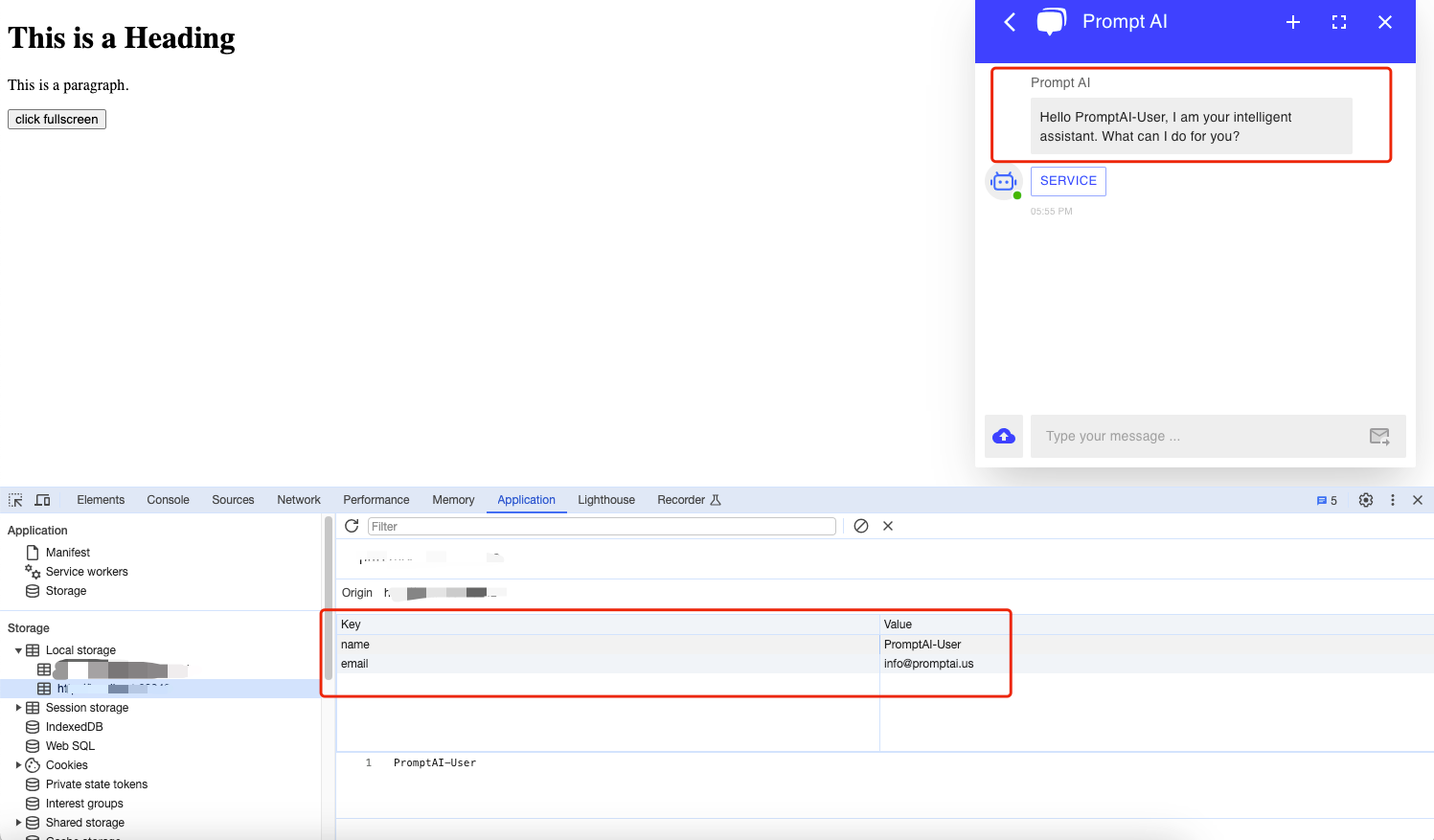This screenshot has height=840, width=1434.
Task: Open Interest groups
Action: pos(84,804)
